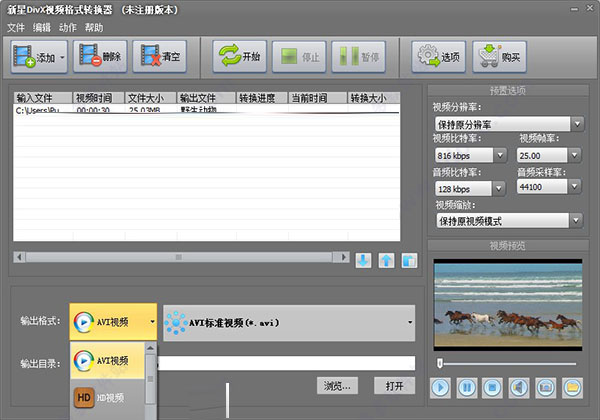600x420 pixels.
Task: Start conversion with the 开始 button
Action: click(x=240, y=57)
